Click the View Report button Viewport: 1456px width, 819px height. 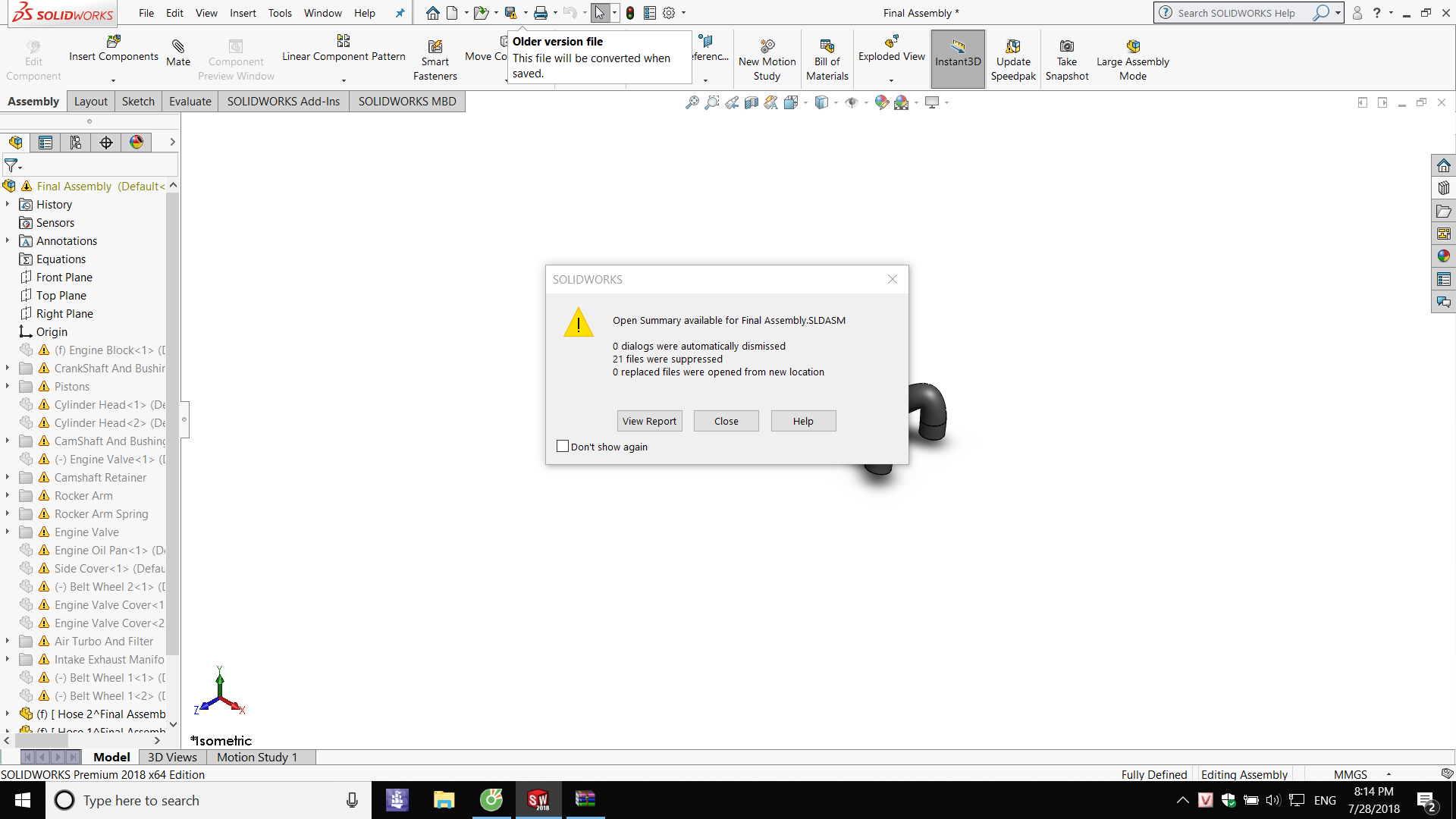coord(649,422)
